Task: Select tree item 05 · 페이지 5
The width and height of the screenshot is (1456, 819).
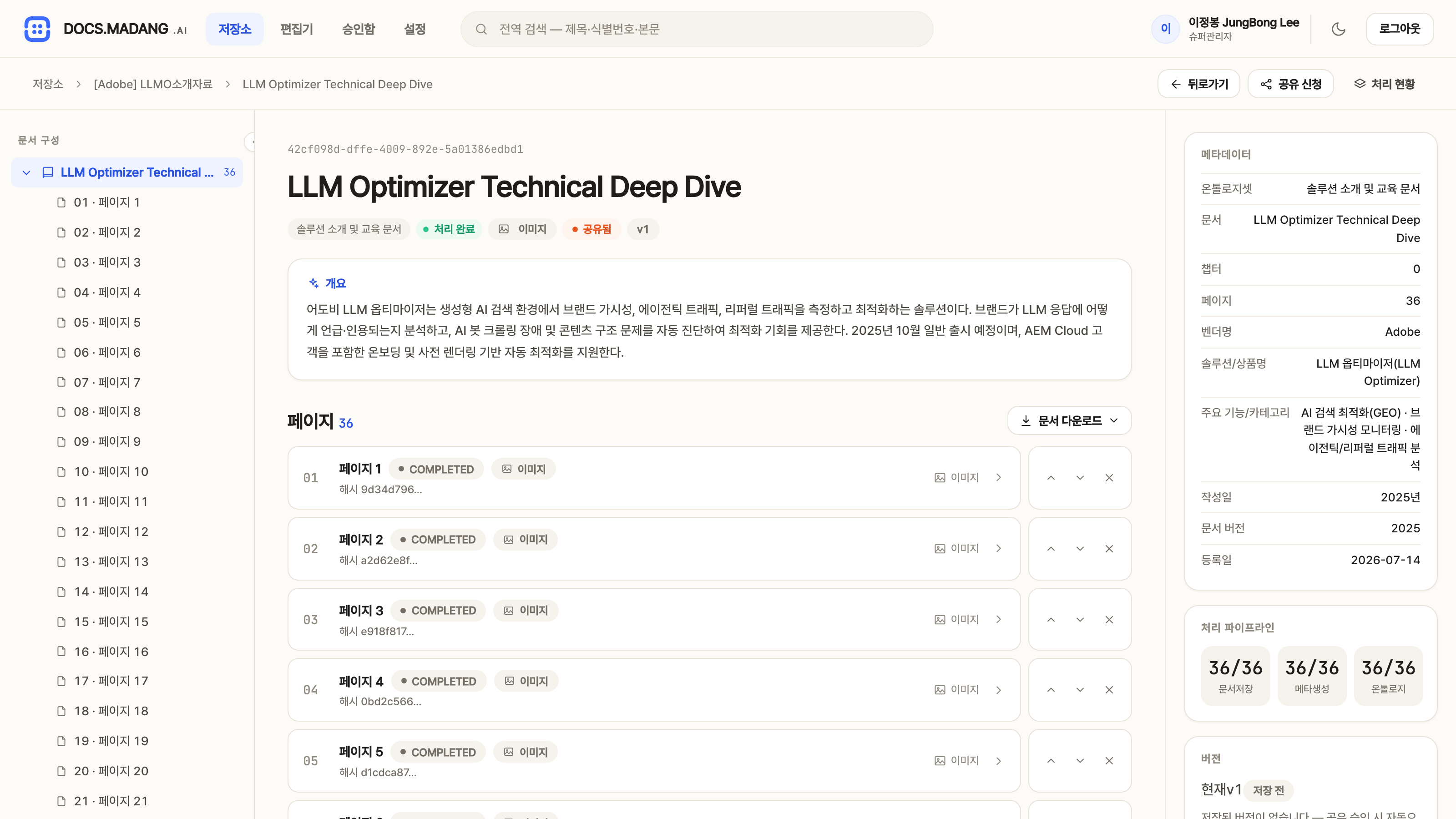Action: click(x=107, y=322)
